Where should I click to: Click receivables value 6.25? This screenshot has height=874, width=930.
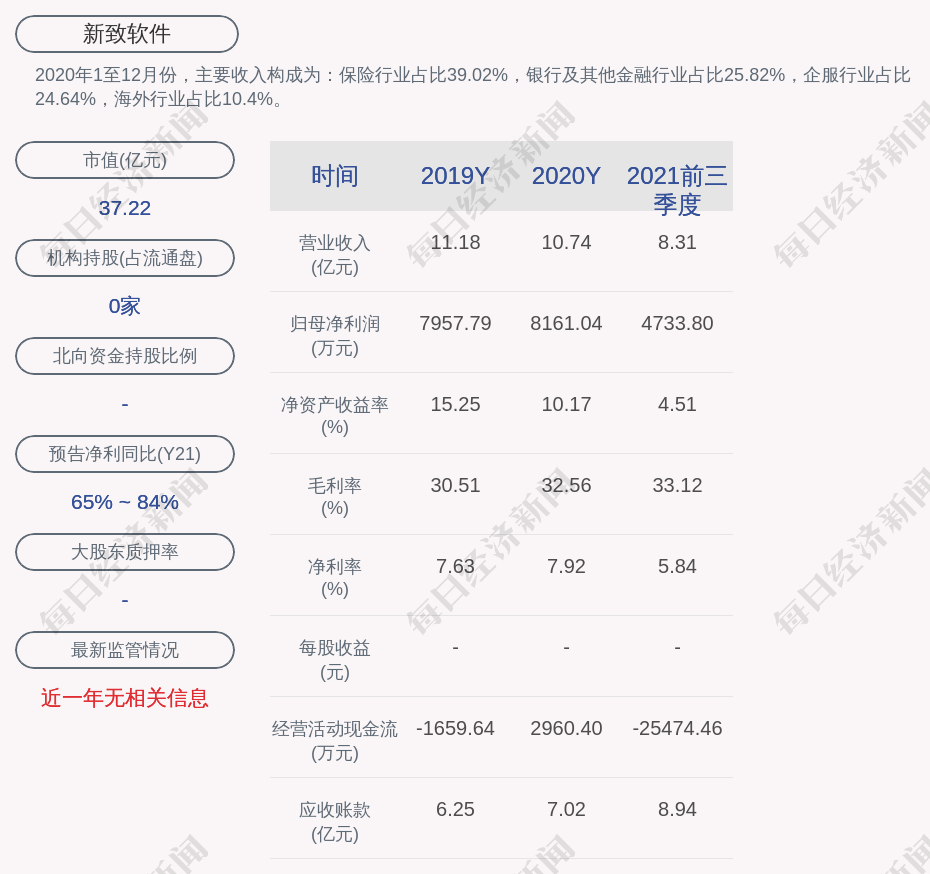pos(455,809)
